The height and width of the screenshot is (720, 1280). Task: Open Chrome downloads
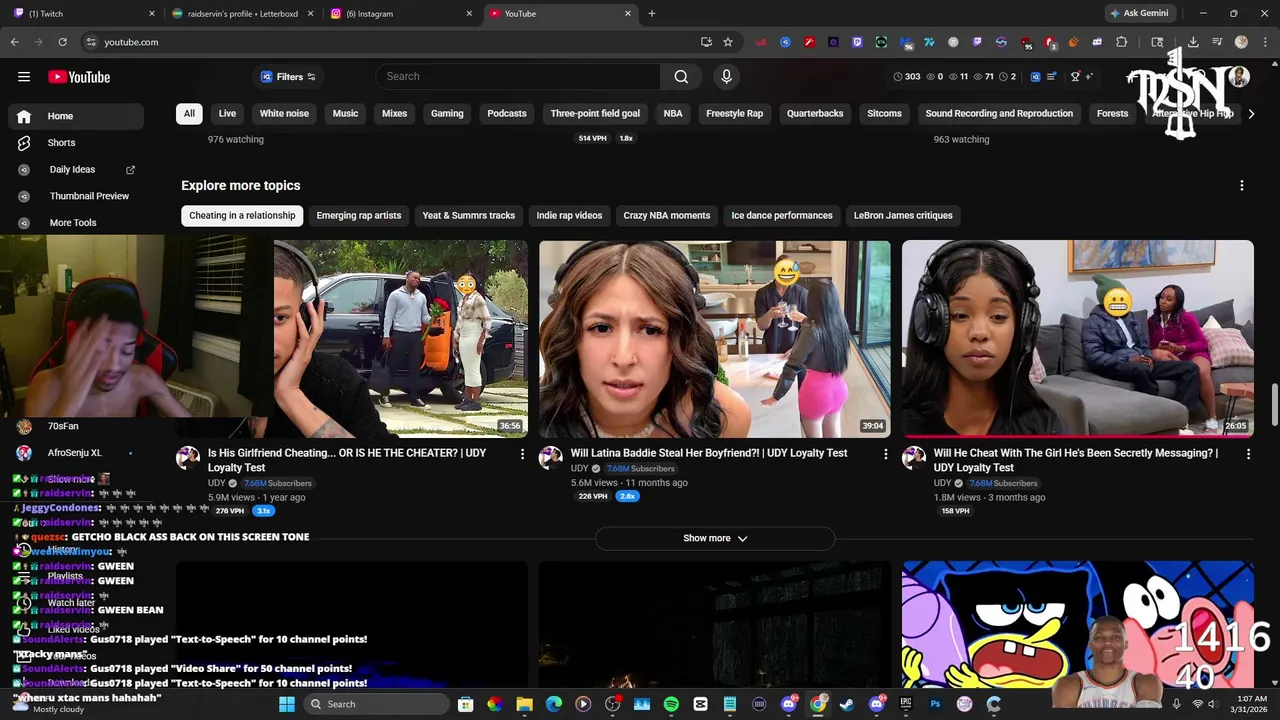click(x=1193, y=42)
